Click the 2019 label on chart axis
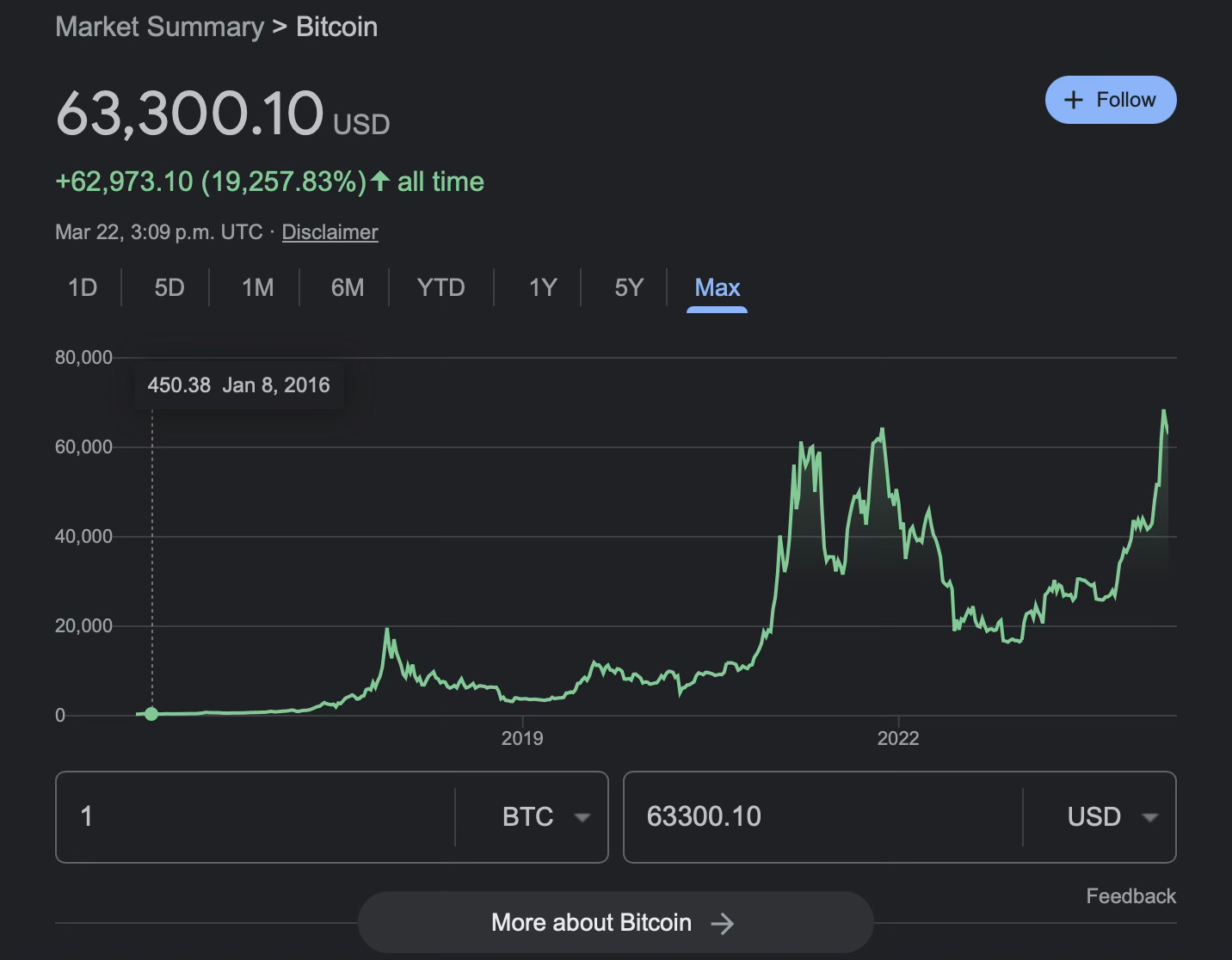Viewport: 1232px width, 960px height. pos(522,738)
